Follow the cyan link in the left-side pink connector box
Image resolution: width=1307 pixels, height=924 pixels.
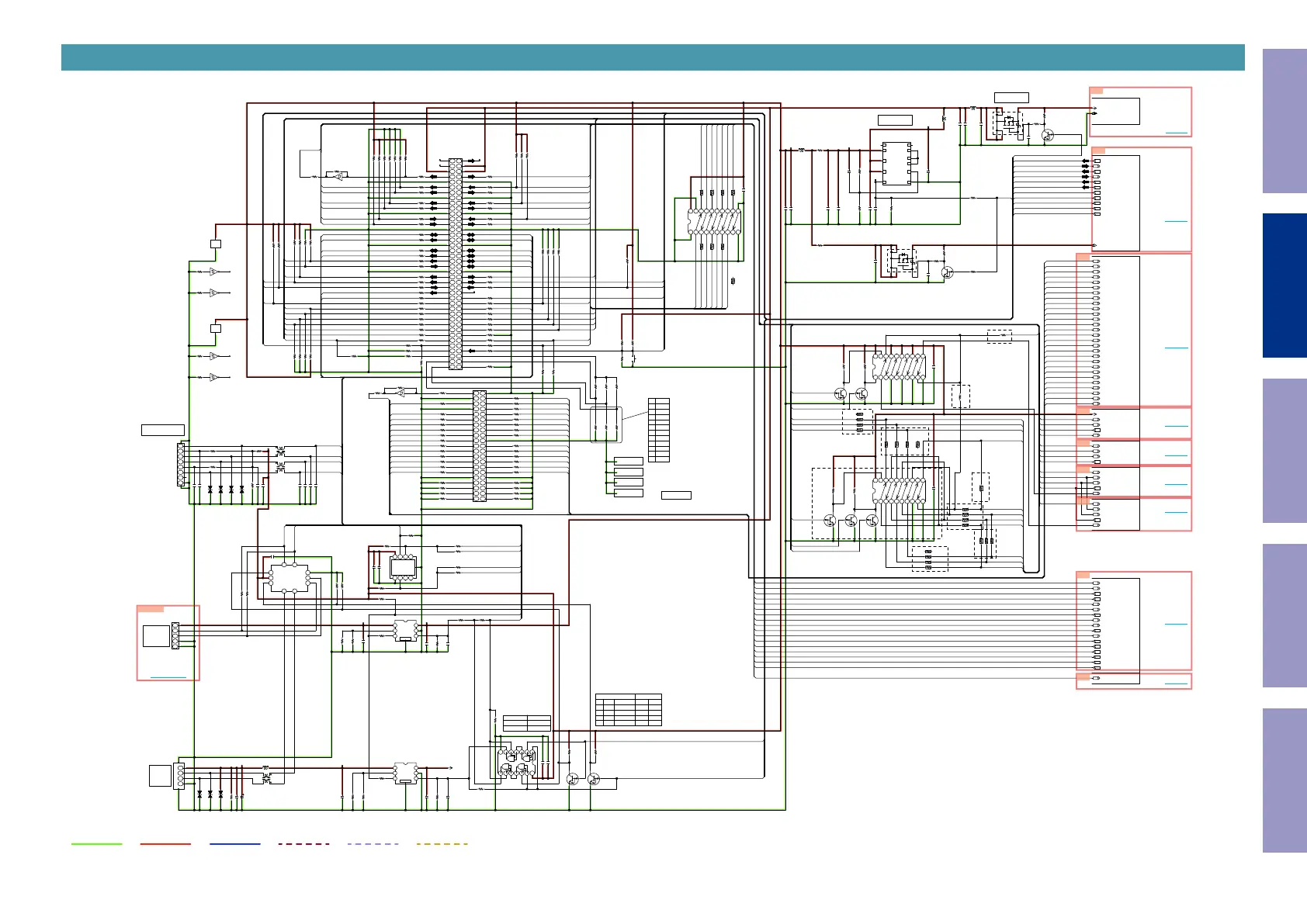tap(168, 677)
